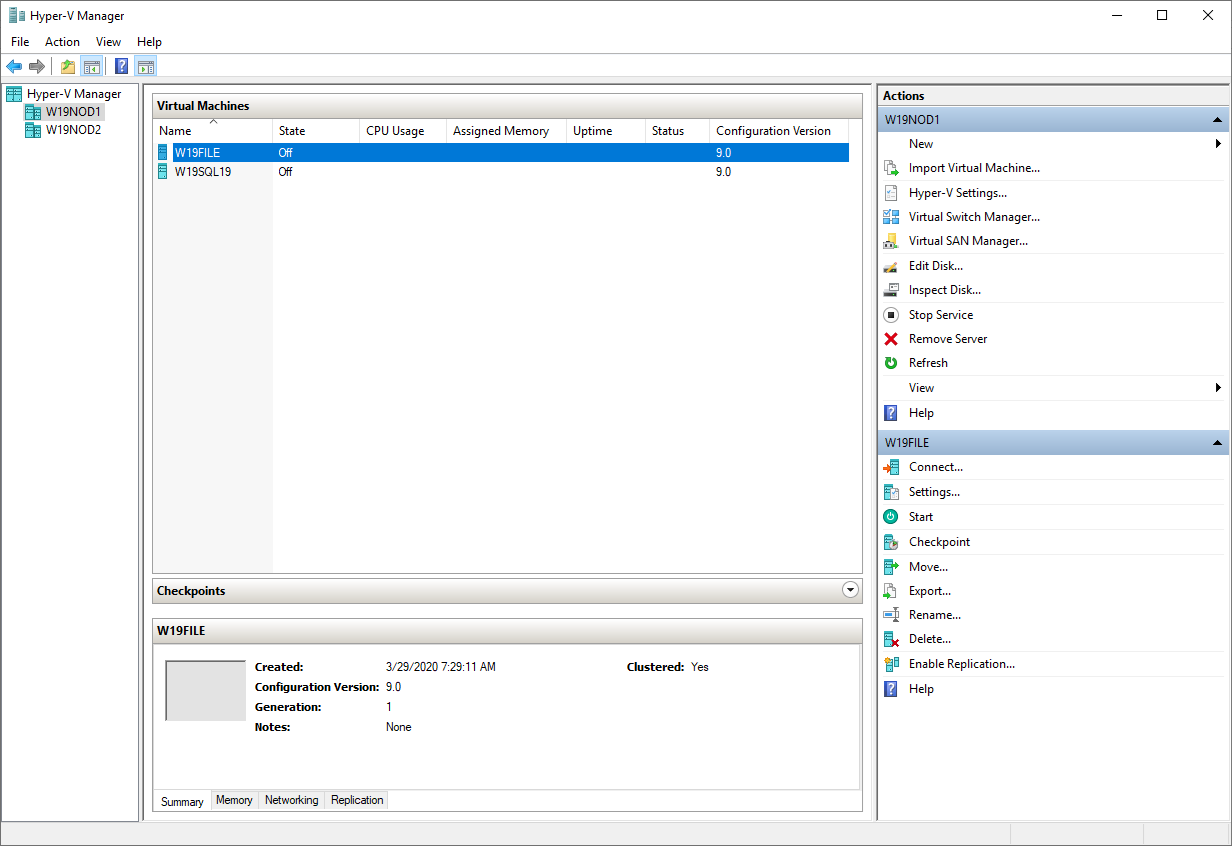Click the Forward arrow toolbar icon
Screen dimensions: 1232x846
37,66
